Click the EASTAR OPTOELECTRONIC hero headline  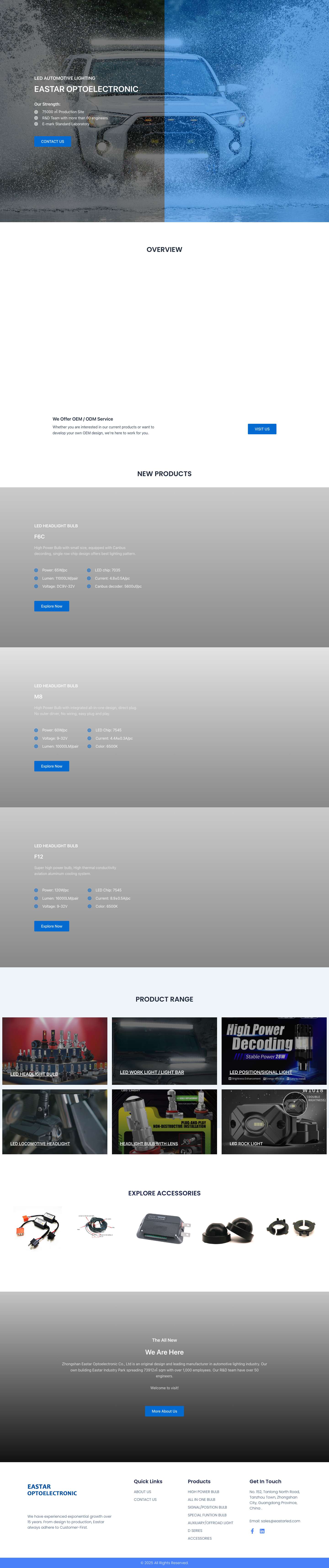[x=86, y=89]
